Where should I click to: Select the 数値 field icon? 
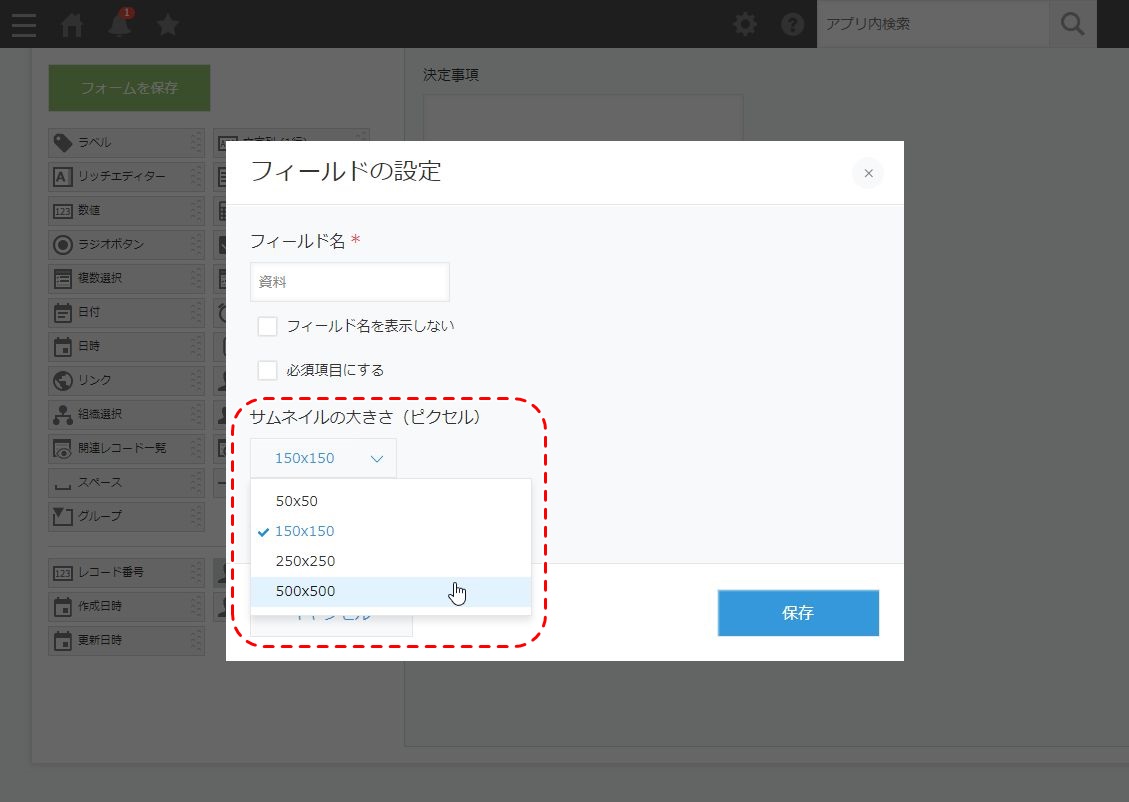click(x=63, y=211)
